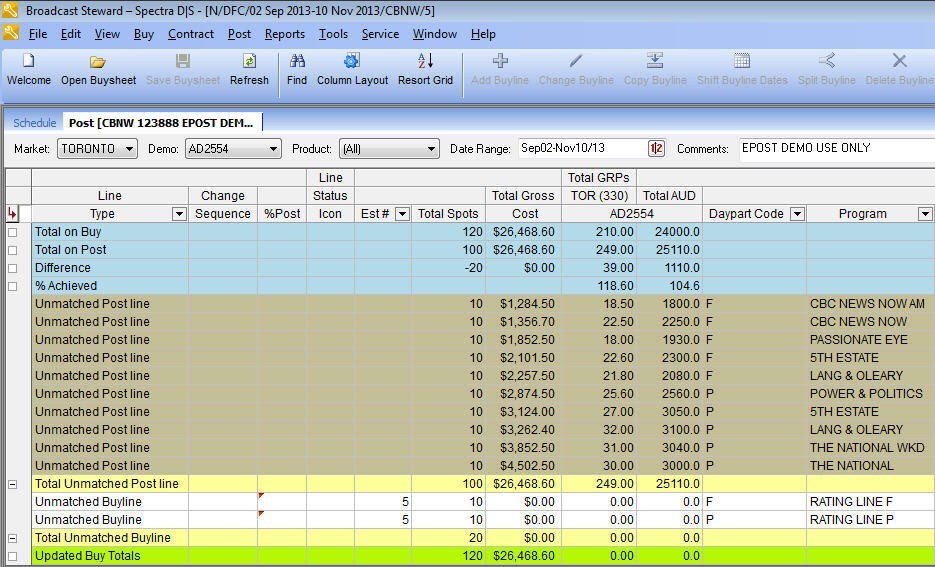Click the Total Spots column header

448,214
